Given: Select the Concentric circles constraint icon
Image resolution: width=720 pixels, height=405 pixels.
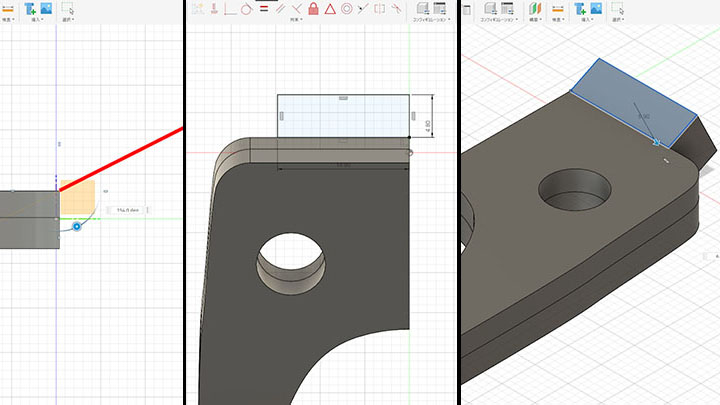Looking at the screenshot, I should [x=346, y=8].
